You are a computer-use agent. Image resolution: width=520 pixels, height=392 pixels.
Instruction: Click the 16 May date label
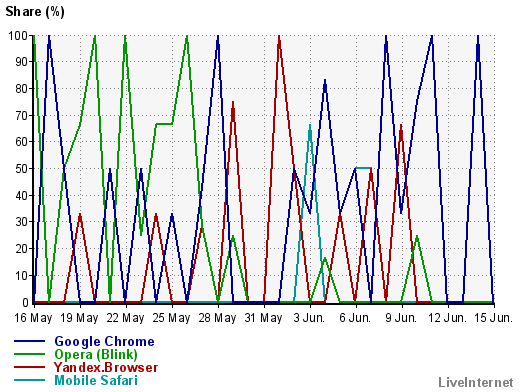[33, 318]
